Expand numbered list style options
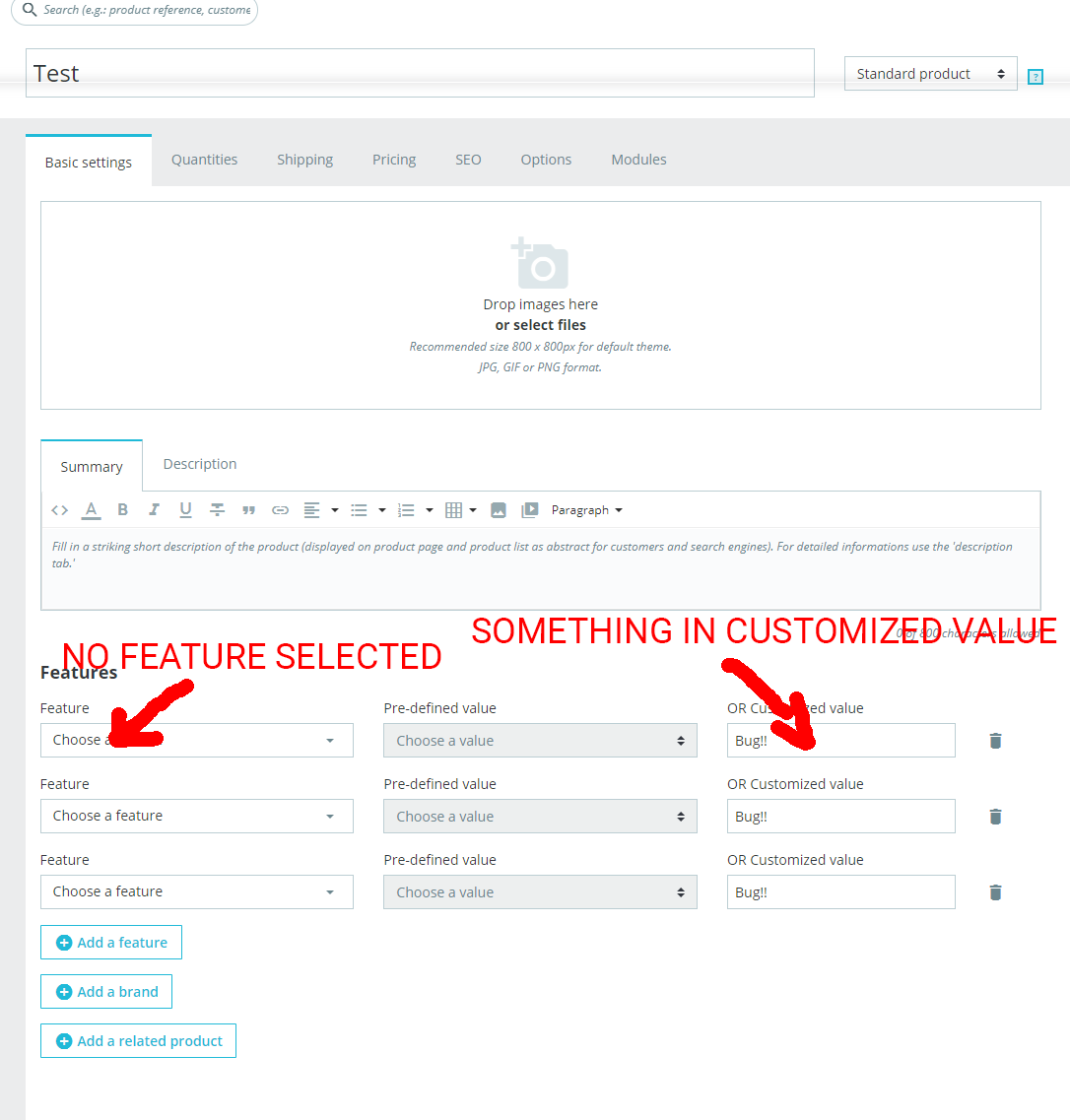This screenshot has width=1070, height=1120. tap(430, 510)
